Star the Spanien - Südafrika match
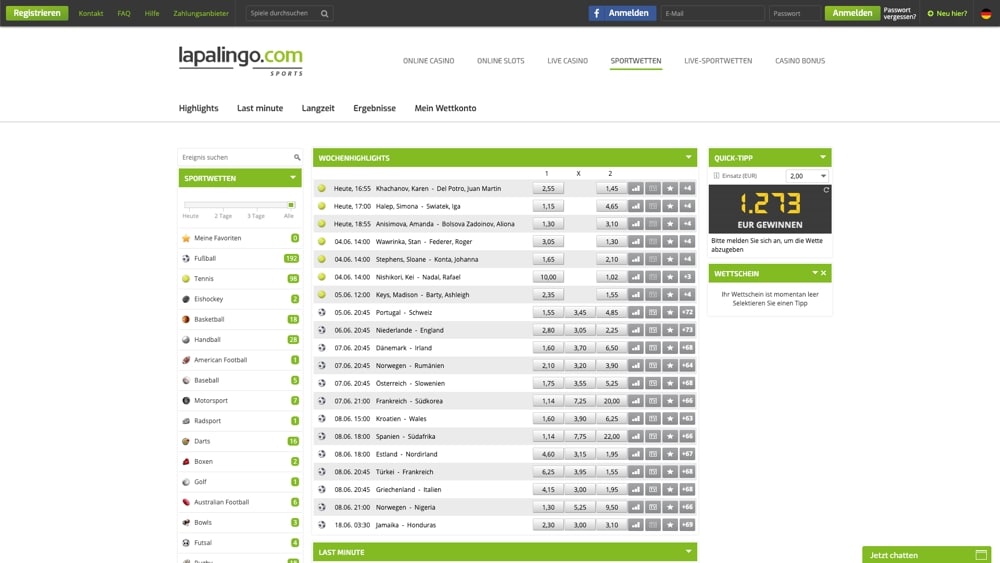This screenshot has width=1000, height=563. 670,436
